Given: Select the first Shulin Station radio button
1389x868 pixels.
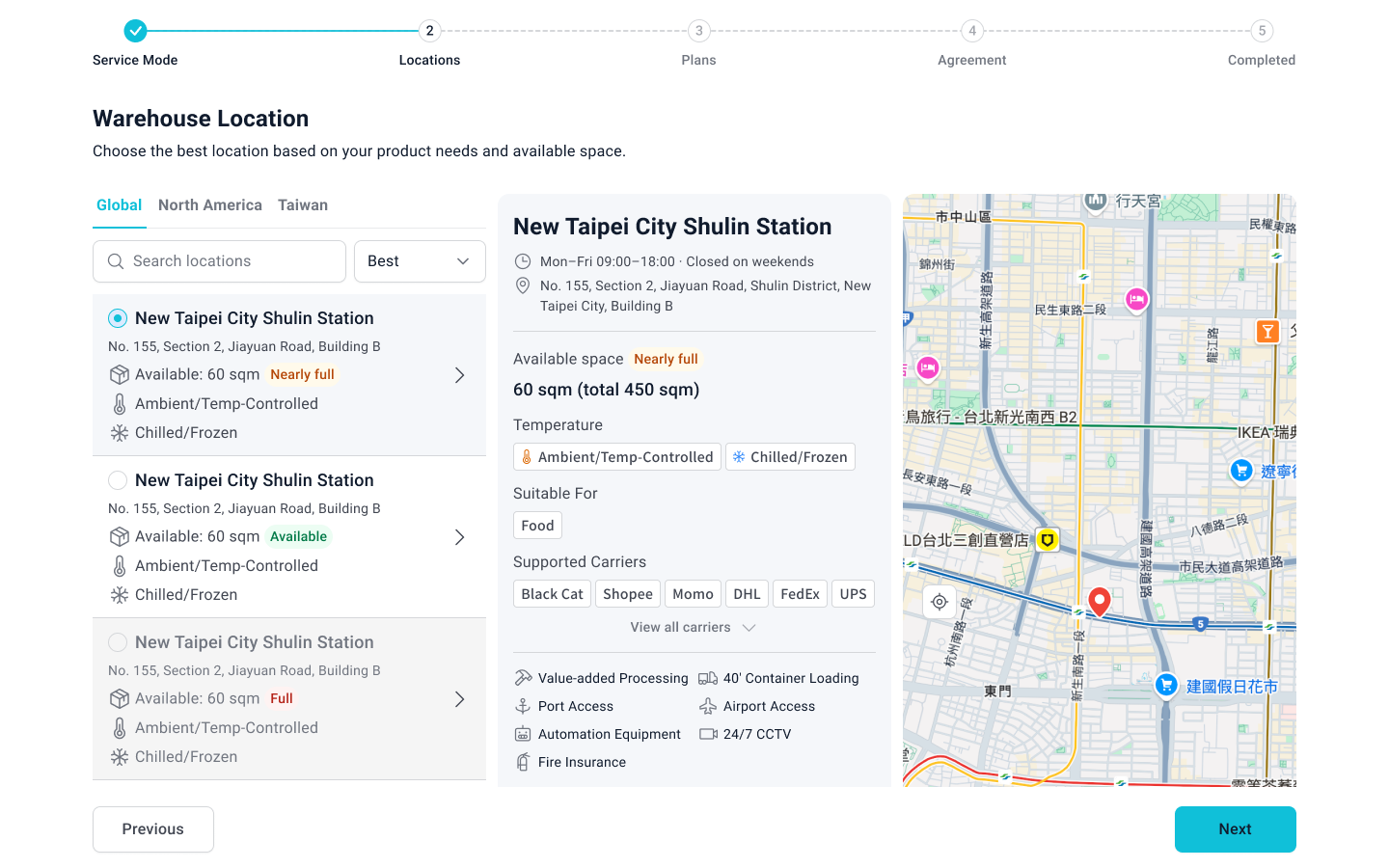Looking at the screenshot, I should (118, 318).
